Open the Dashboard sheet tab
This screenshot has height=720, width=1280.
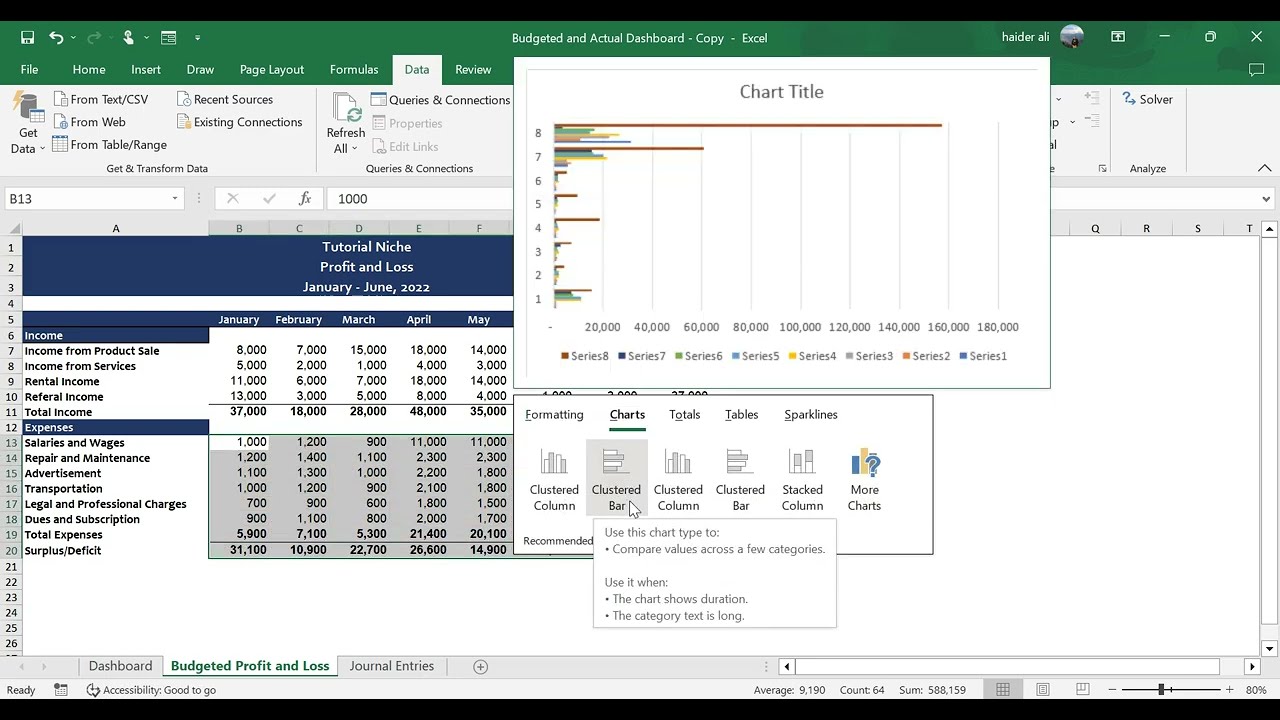pos(120,666)
